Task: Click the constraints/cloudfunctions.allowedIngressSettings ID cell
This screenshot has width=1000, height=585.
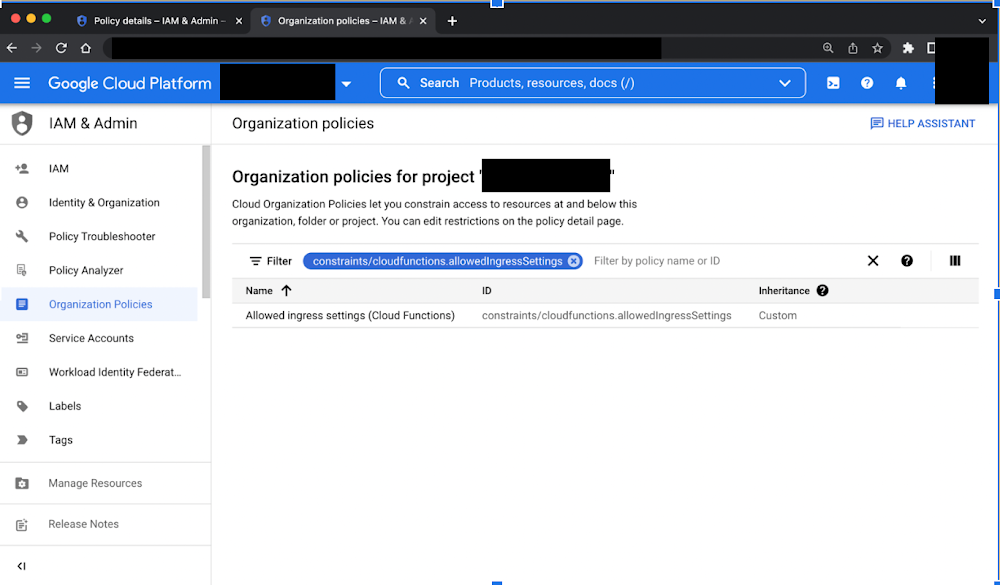Action: click(x=607, y=315)
